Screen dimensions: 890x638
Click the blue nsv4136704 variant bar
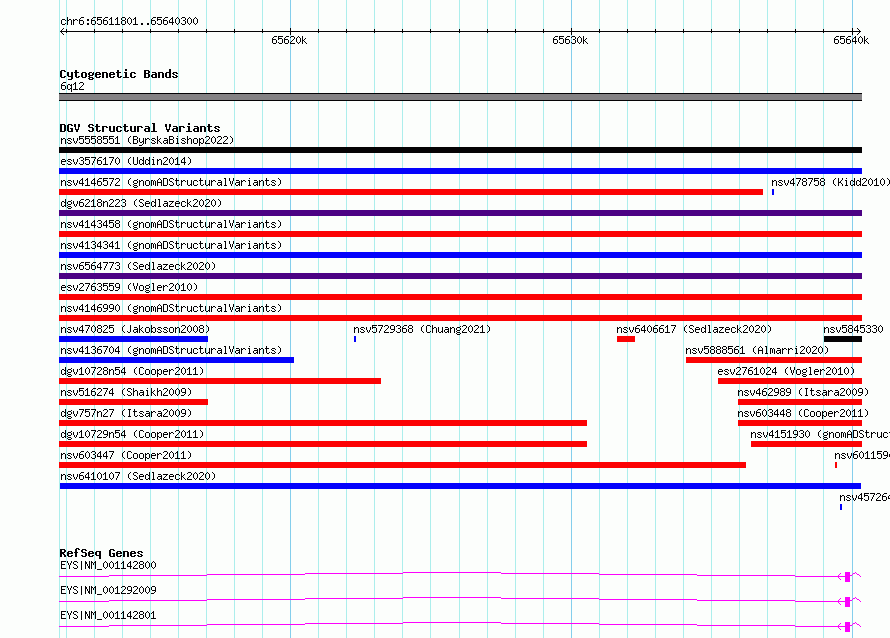coord(177,360)
